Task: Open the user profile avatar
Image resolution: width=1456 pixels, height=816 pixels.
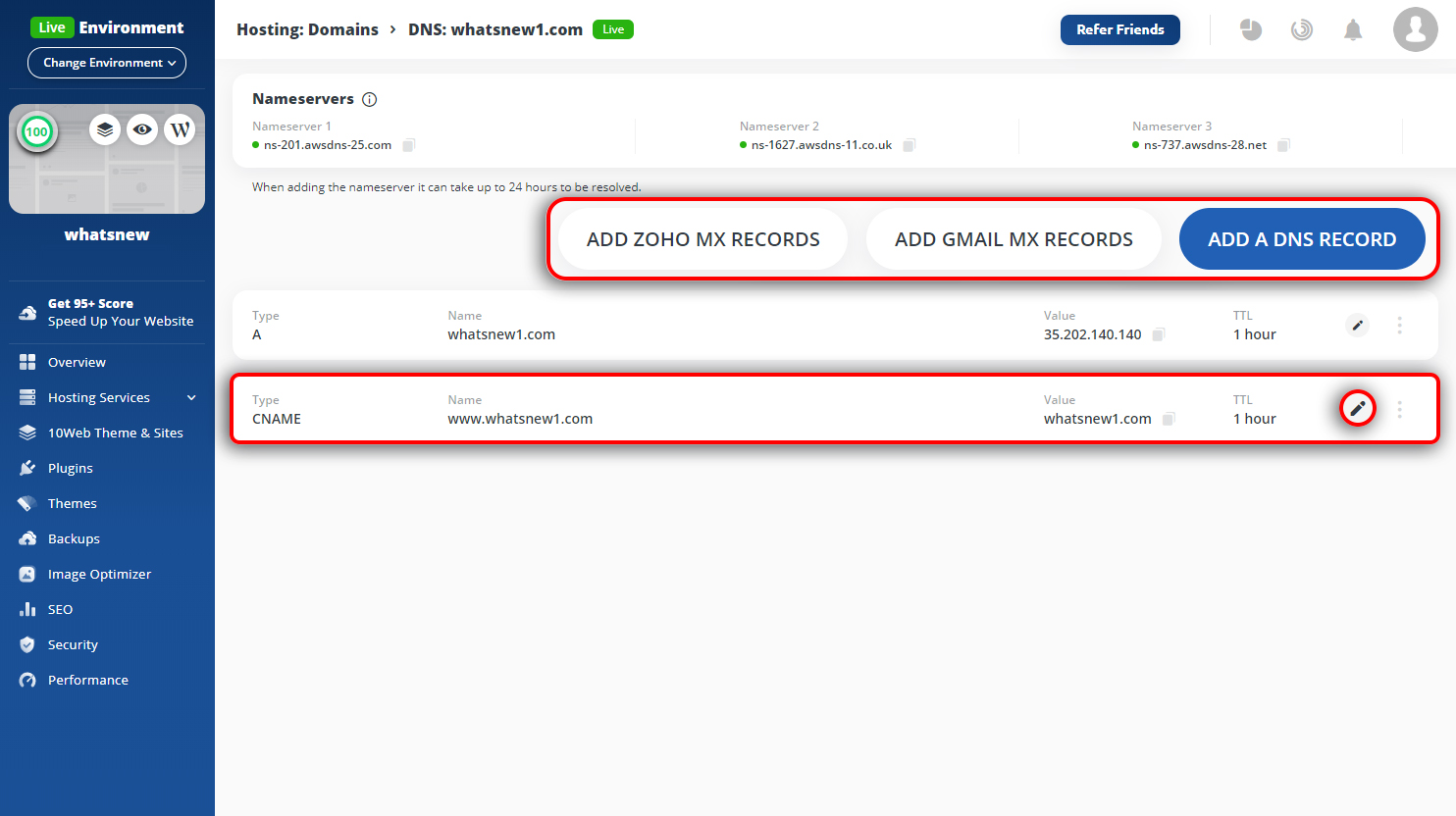Action: 1416,29
